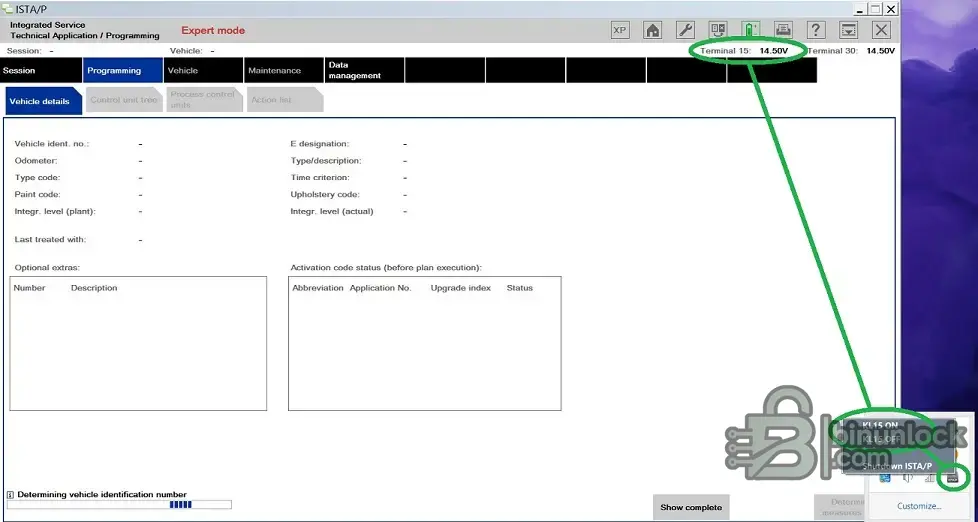Click the Abbreviation column header
The width and height of the screenshot is (978, 522).
click(318, 288)
